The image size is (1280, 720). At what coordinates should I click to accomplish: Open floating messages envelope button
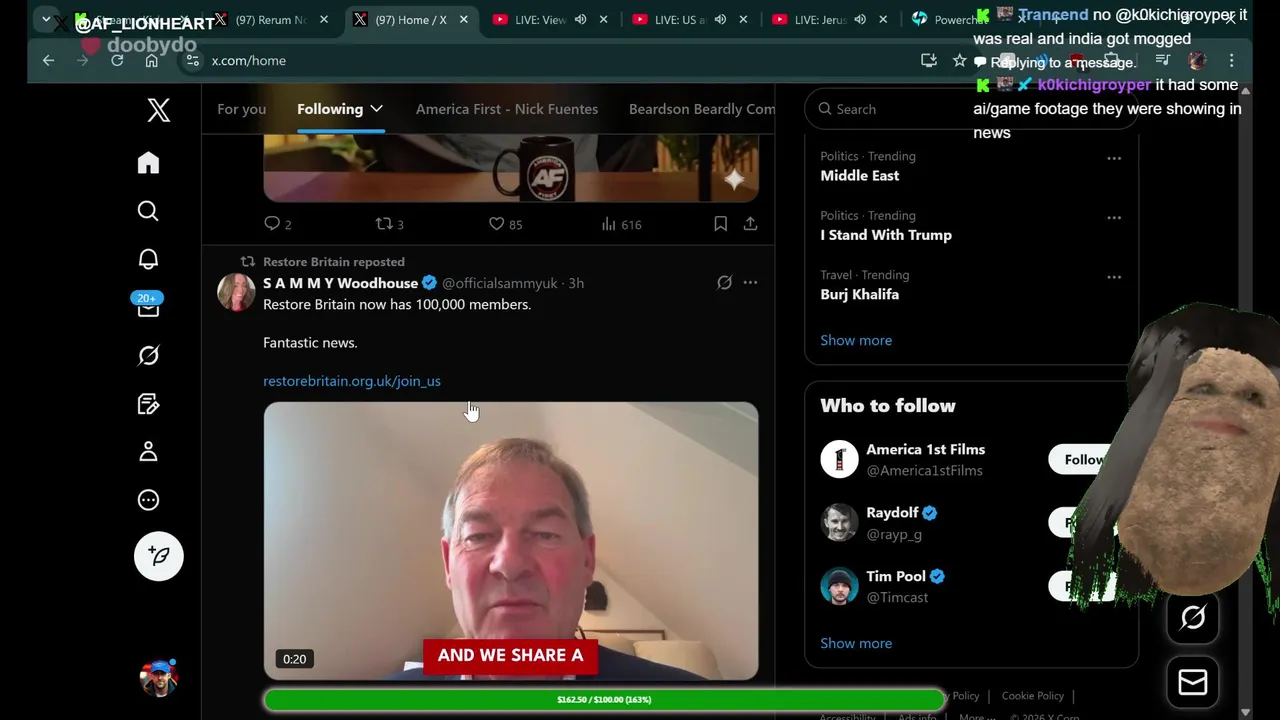[1193, 682]
